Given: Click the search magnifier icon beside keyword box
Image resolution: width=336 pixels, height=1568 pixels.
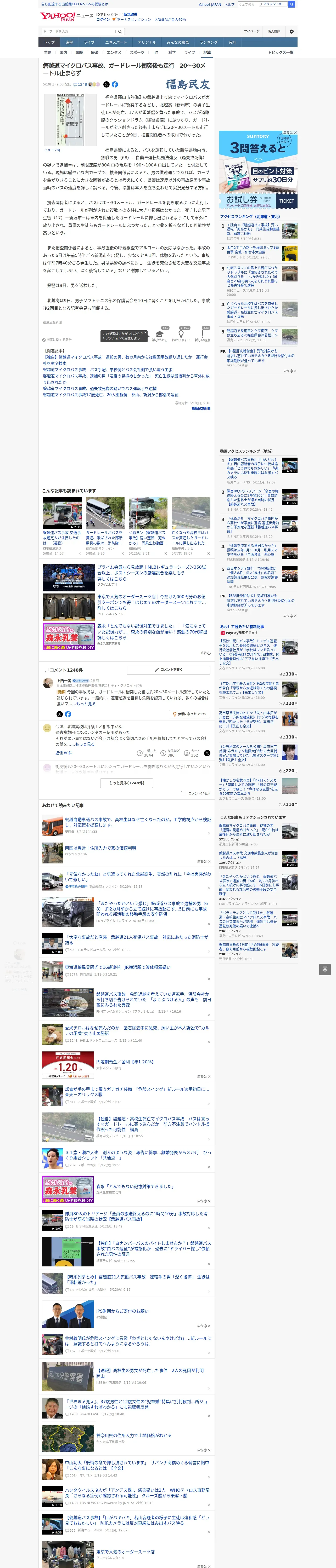Looking at the screenshot, I should pyautogui.click(x=120, y=32).
